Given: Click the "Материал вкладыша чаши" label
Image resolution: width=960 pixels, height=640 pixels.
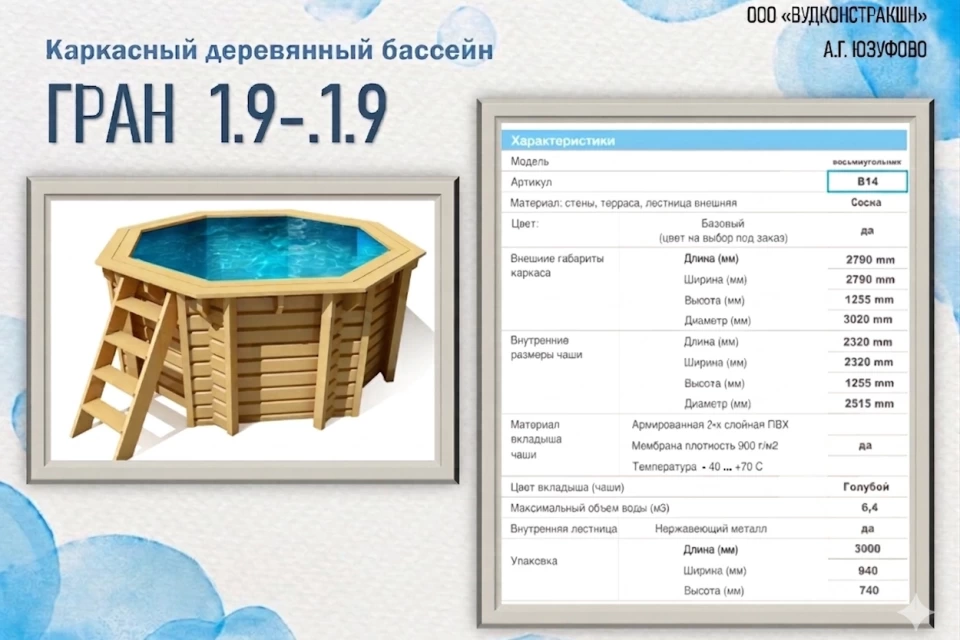Looking at the screenshot, I should coord(536,439).
